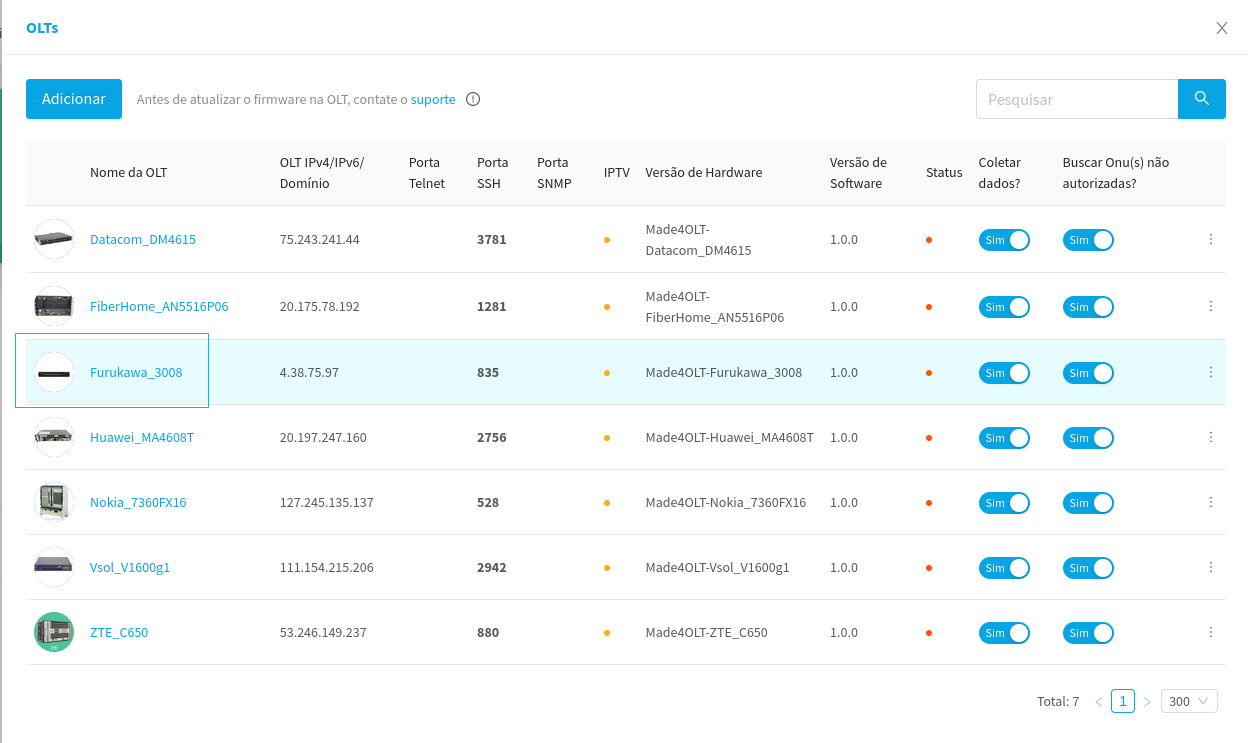The width and height of the screenshot is (1248, 743).
Task: Click the ZTE_C650 device image
Action: [x=54, y=632]
